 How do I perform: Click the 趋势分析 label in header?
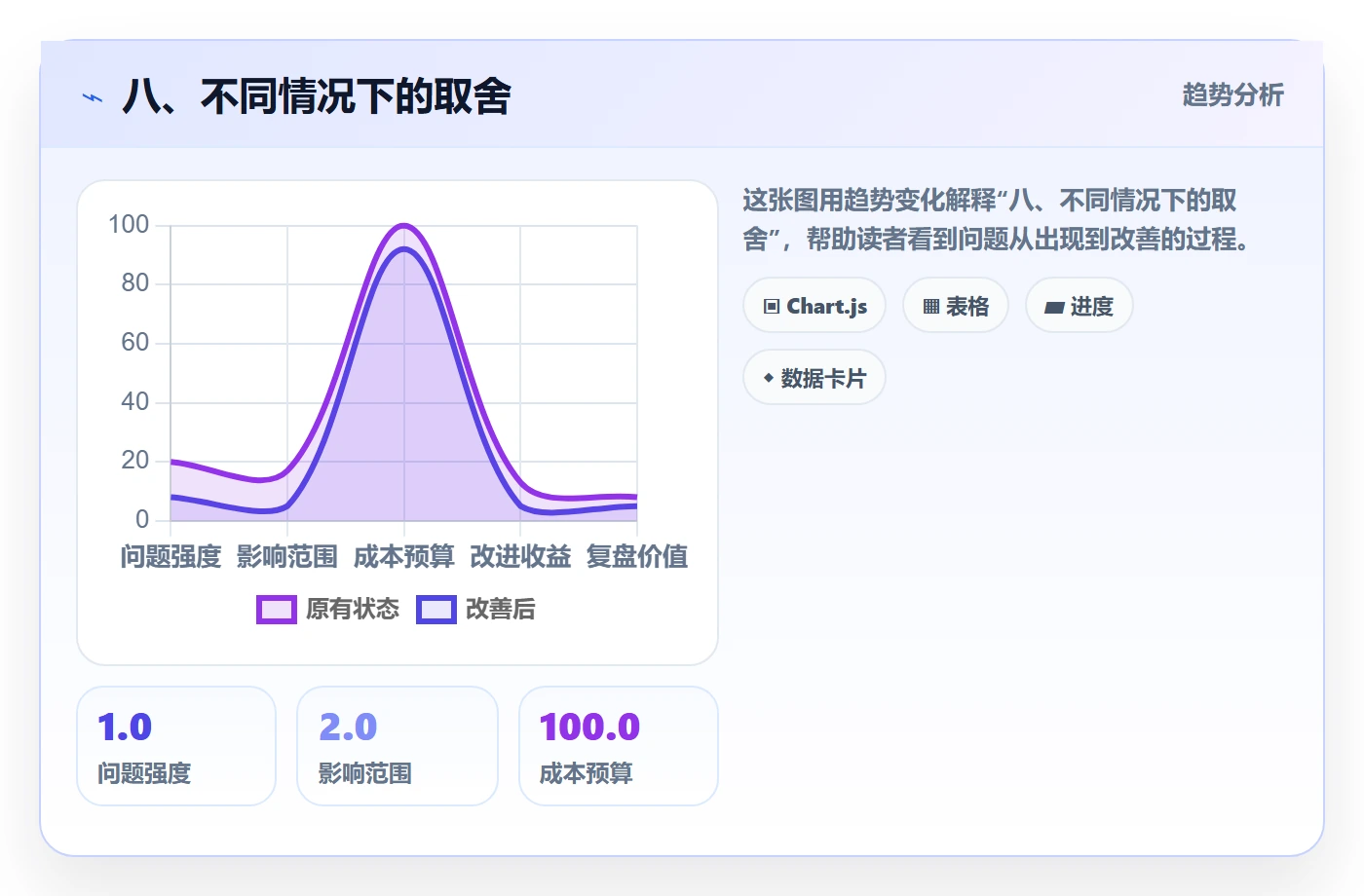pos(1232,94)
